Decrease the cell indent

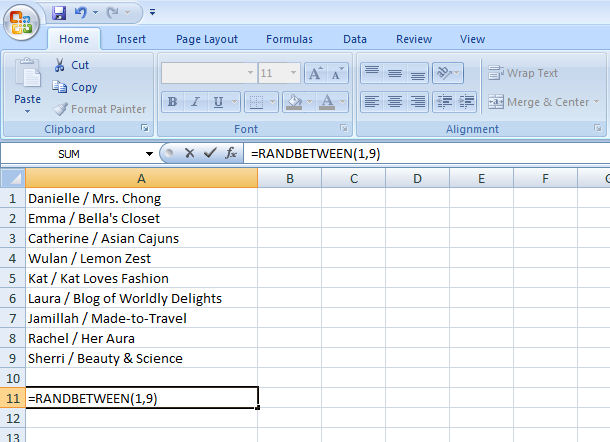tap(444, 102)
